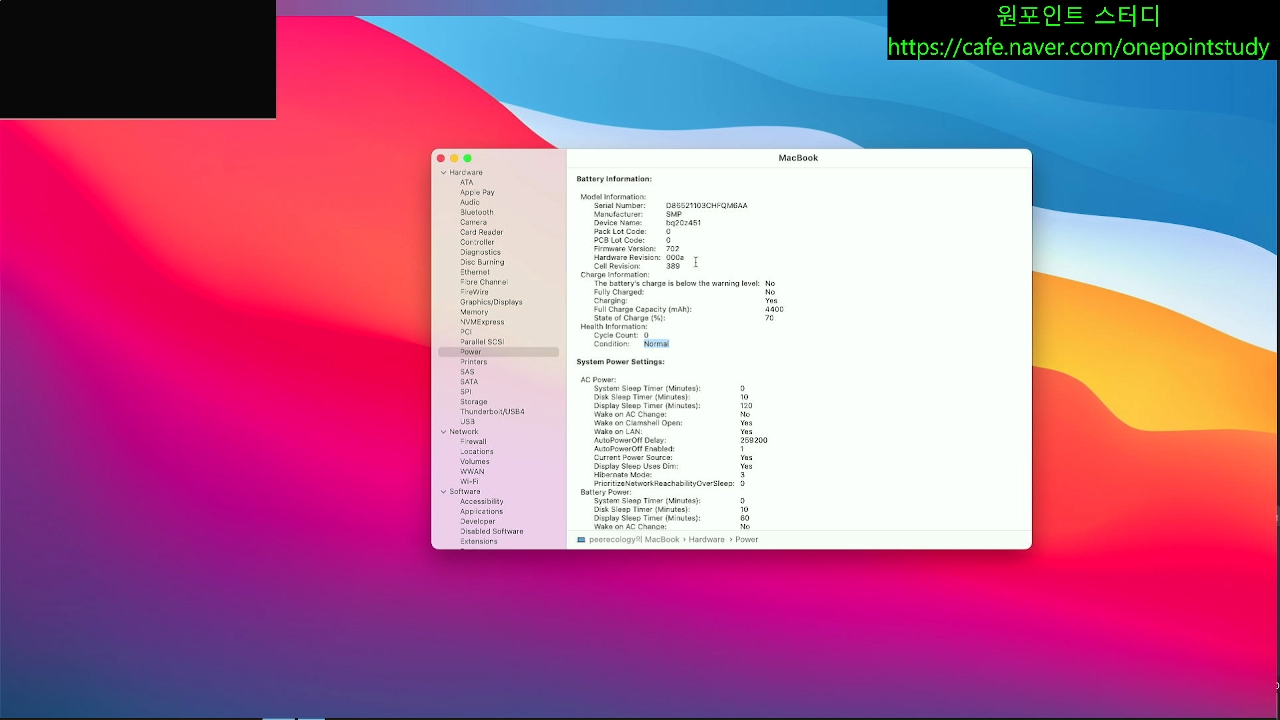Select the Hardware category heading in sidebar
This screenshot has height=720, width=1280.
466,172
